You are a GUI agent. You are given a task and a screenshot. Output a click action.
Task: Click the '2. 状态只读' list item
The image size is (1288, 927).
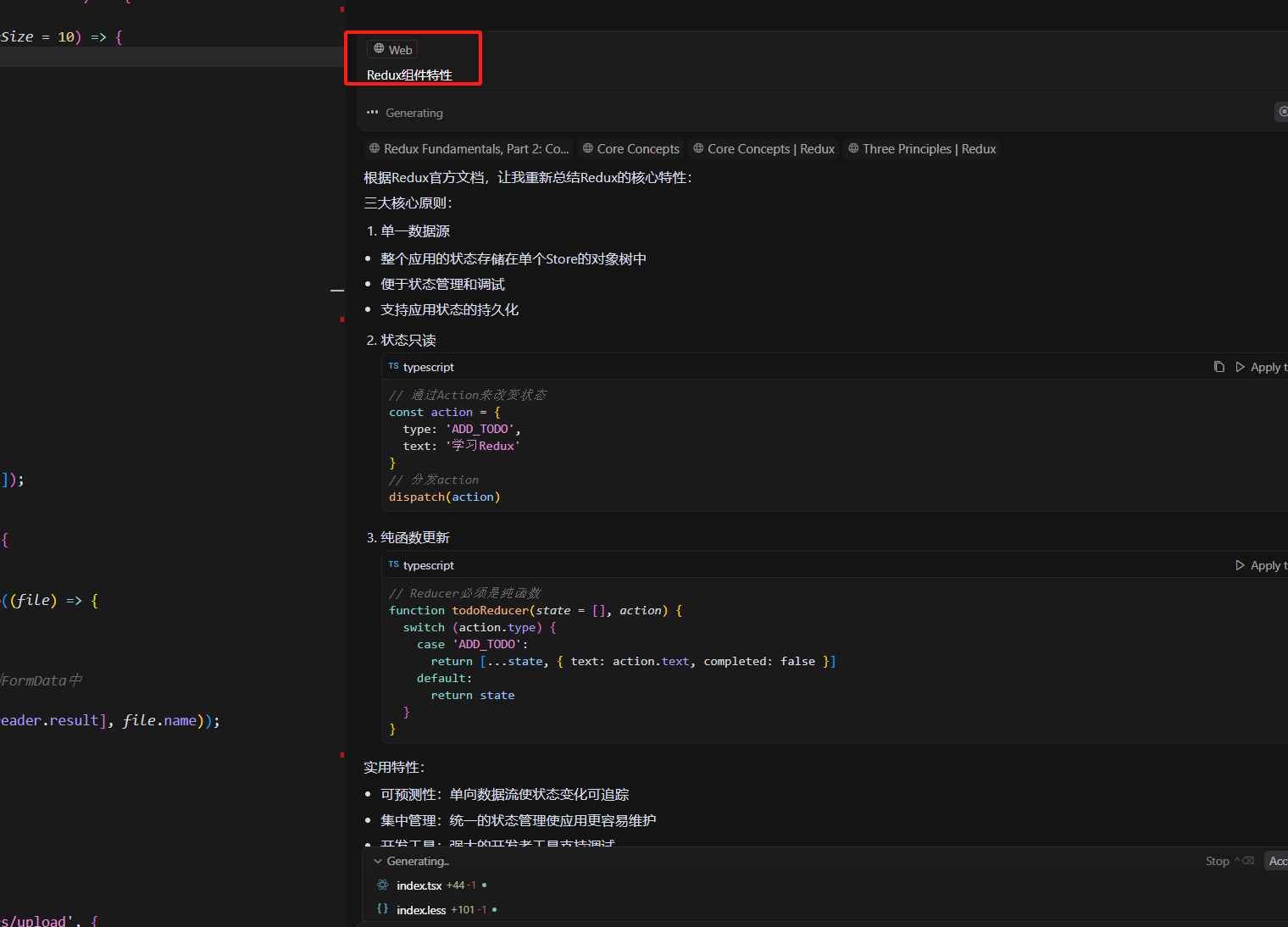(x=402, y=341)
